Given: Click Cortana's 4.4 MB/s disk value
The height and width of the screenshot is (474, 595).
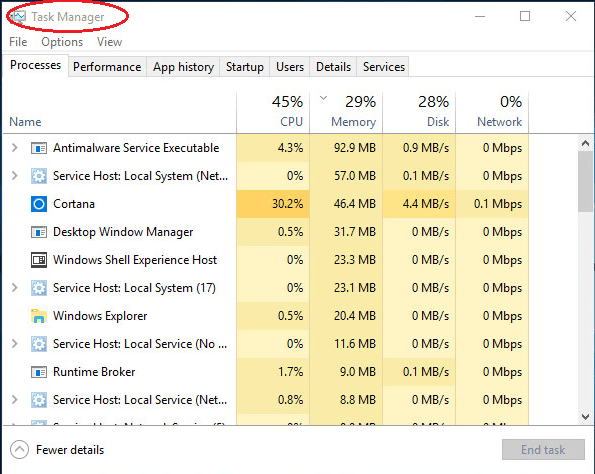Looking at the screenshot, I should point(425,204).
